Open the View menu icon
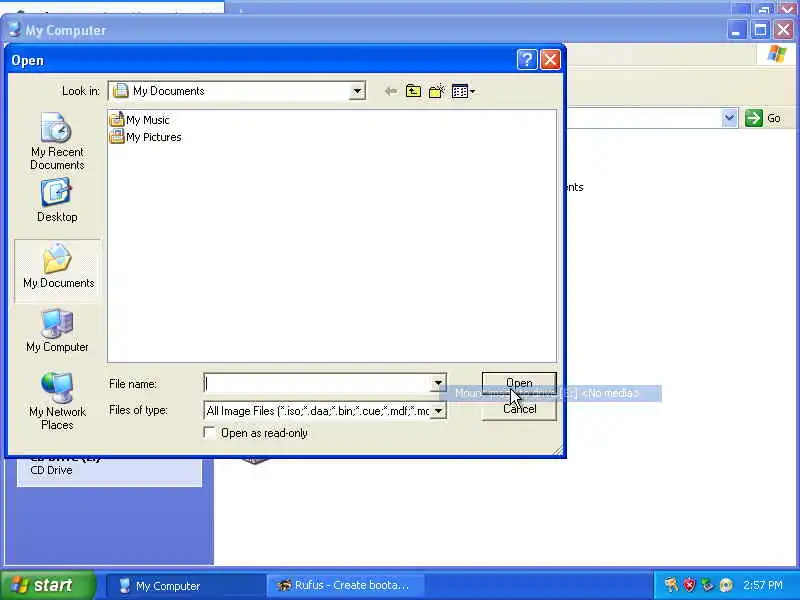This screenshot has width=800, height=600. 463,91
